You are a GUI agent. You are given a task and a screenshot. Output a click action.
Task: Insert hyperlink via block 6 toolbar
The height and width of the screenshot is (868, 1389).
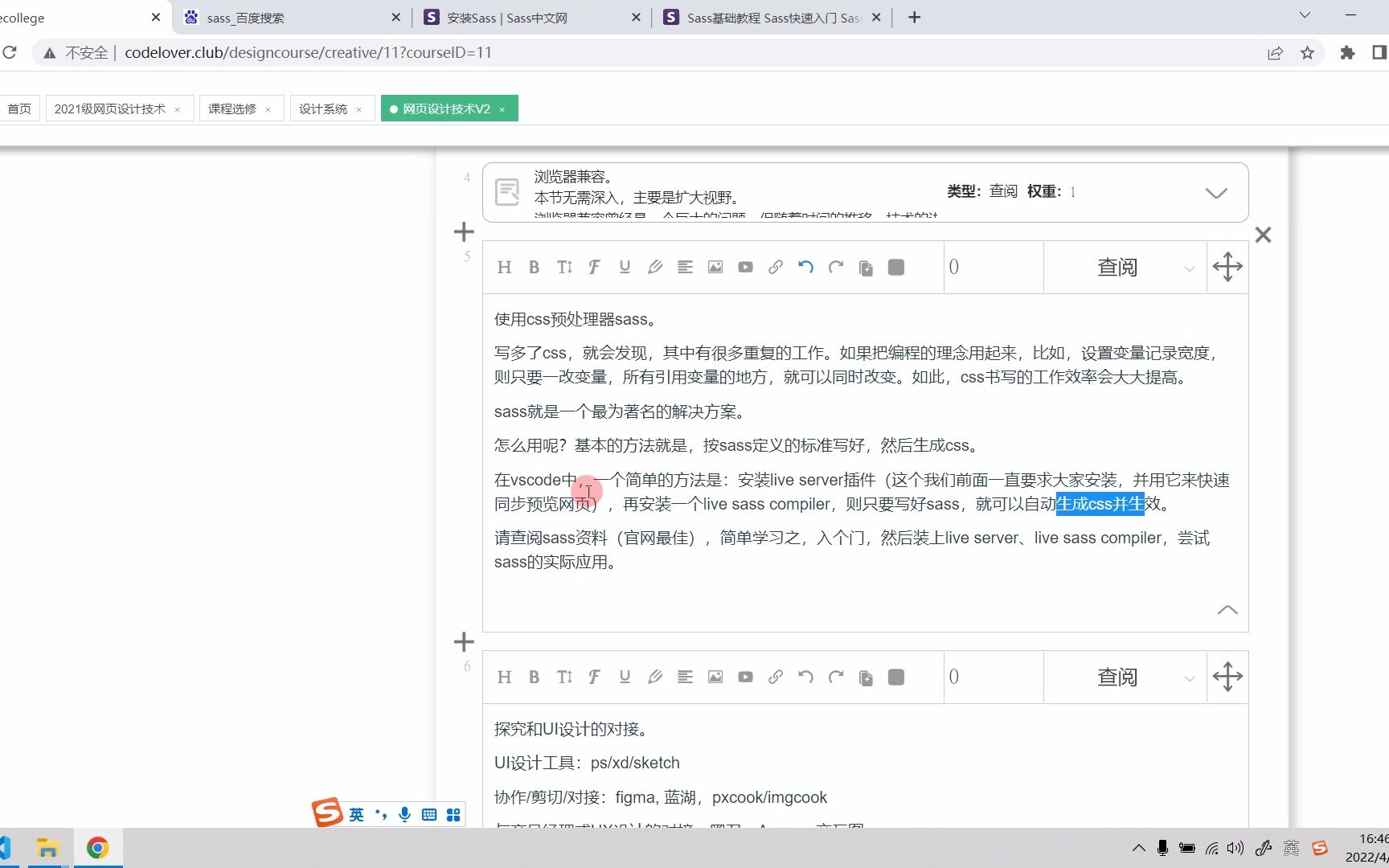click(776, 678)
